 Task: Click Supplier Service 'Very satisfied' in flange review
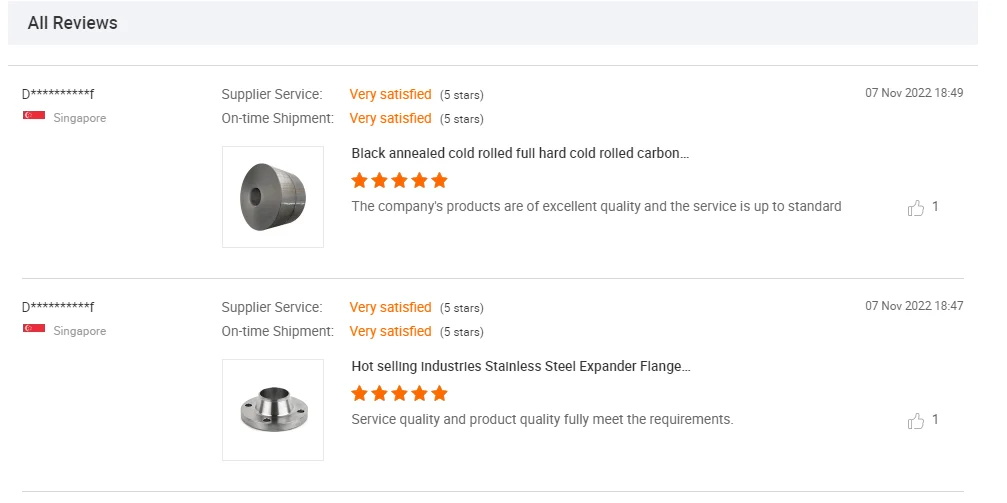[x=390, y=307]
